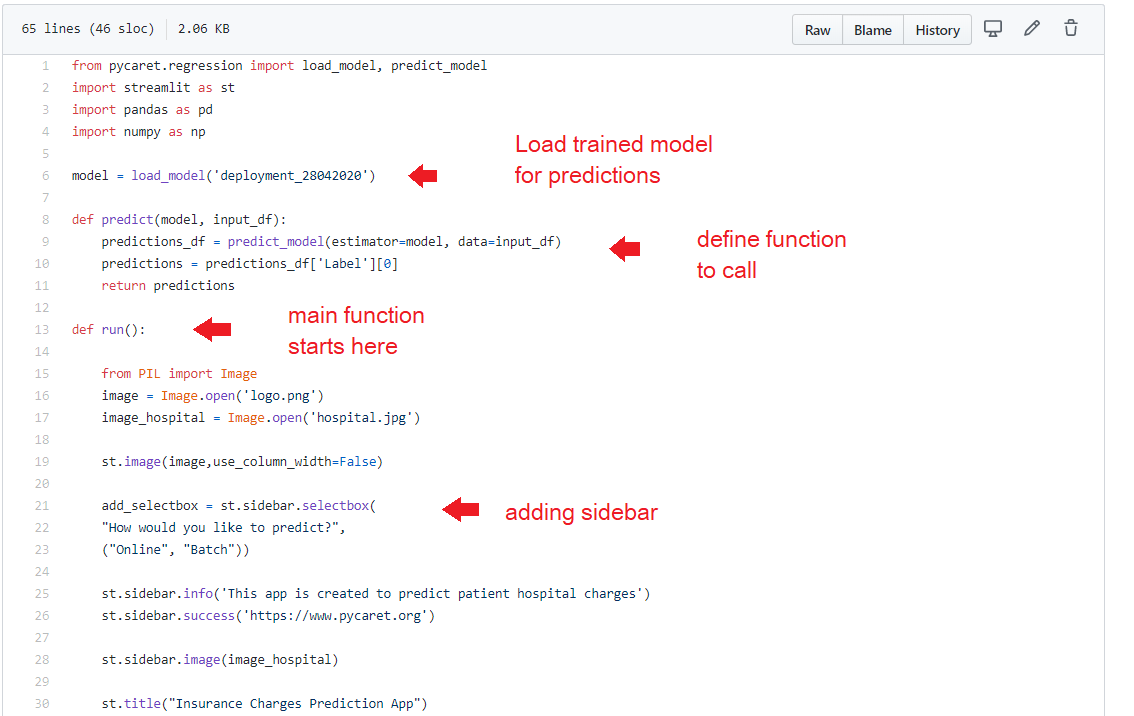View the Raw file contents

(x=817, y=30)
